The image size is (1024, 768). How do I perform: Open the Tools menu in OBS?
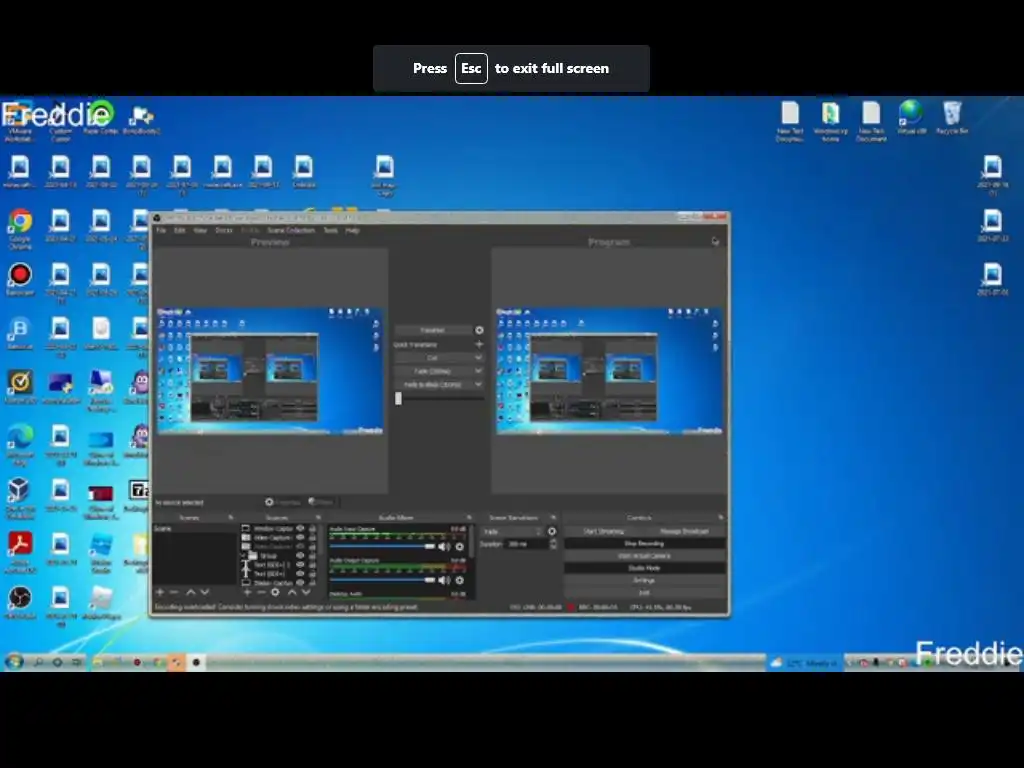(x=330, y=231)
